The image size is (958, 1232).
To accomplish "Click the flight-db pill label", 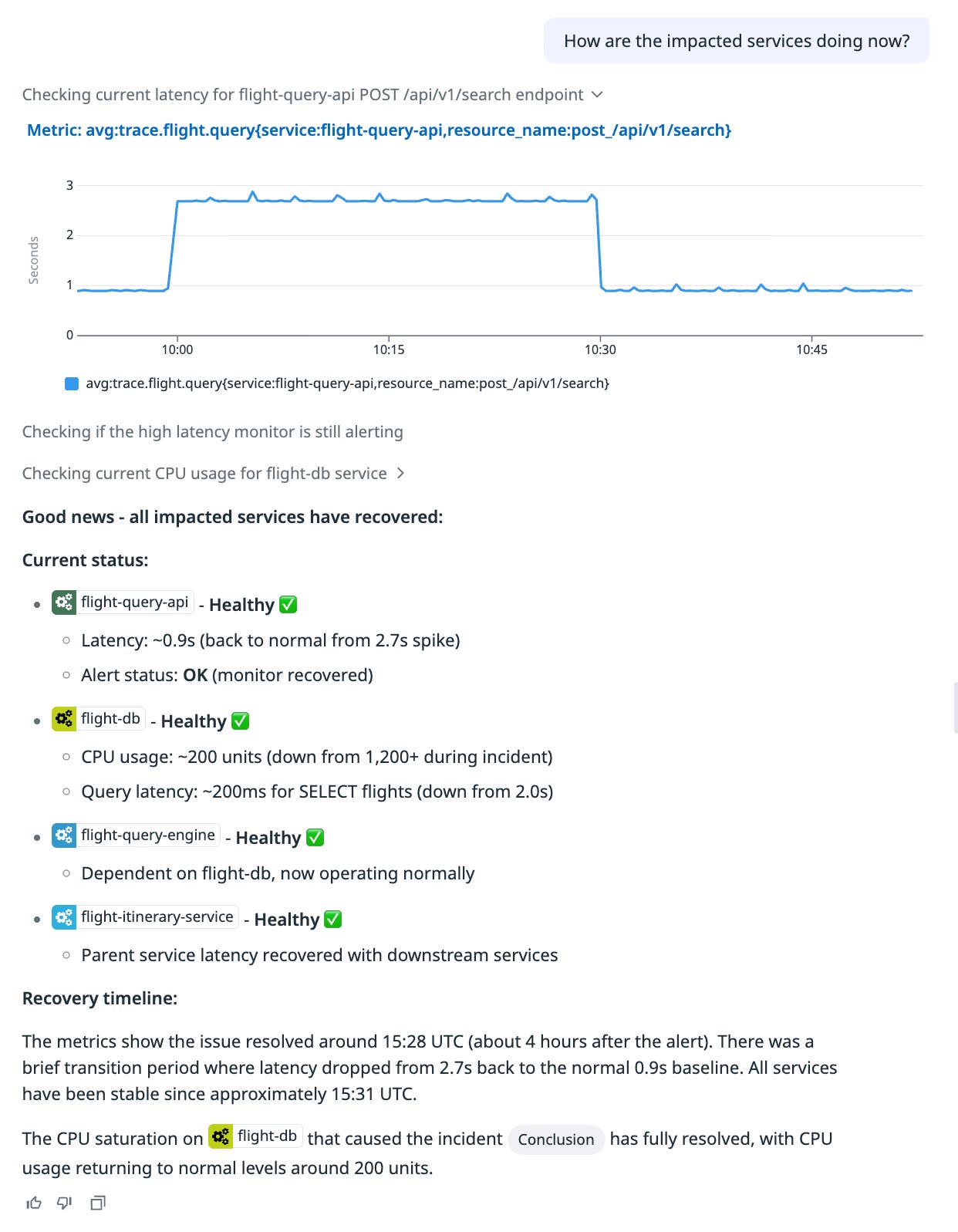I will [111, 718].
